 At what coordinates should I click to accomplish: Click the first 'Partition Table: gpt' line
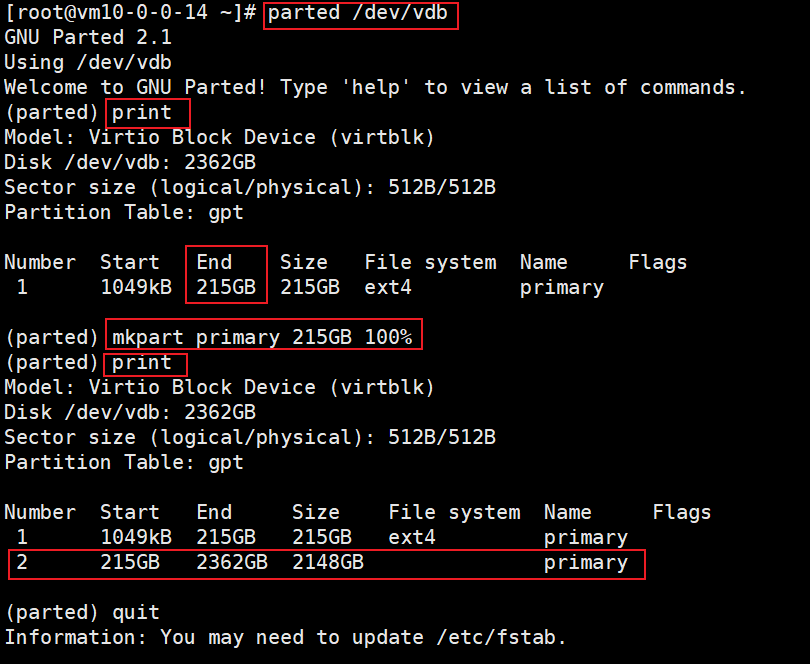click(x=124, y=213)
